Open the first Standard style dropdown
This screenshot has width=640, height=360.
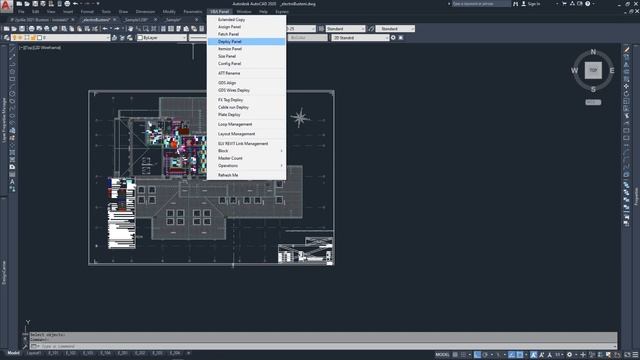click(345, 29)
